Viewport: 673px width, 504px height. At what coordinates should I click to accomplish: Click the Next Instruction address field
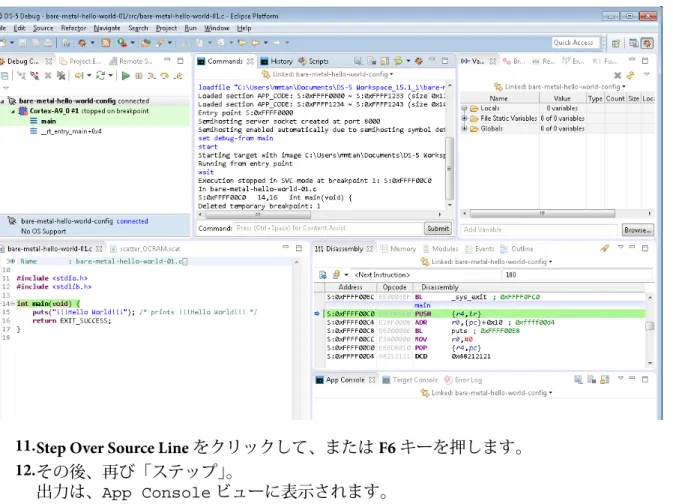pos(425,275)
